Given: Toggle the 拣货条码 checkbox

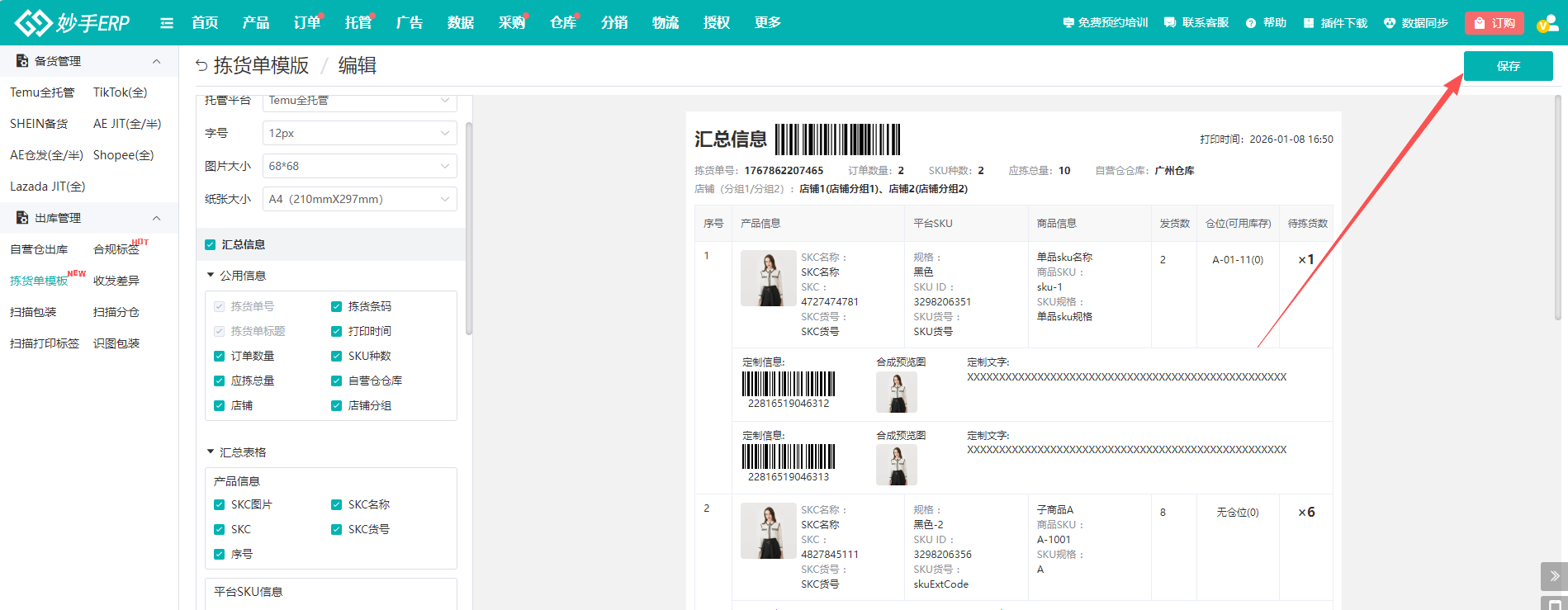Looking at the screenshot, I should click(336, 306).
